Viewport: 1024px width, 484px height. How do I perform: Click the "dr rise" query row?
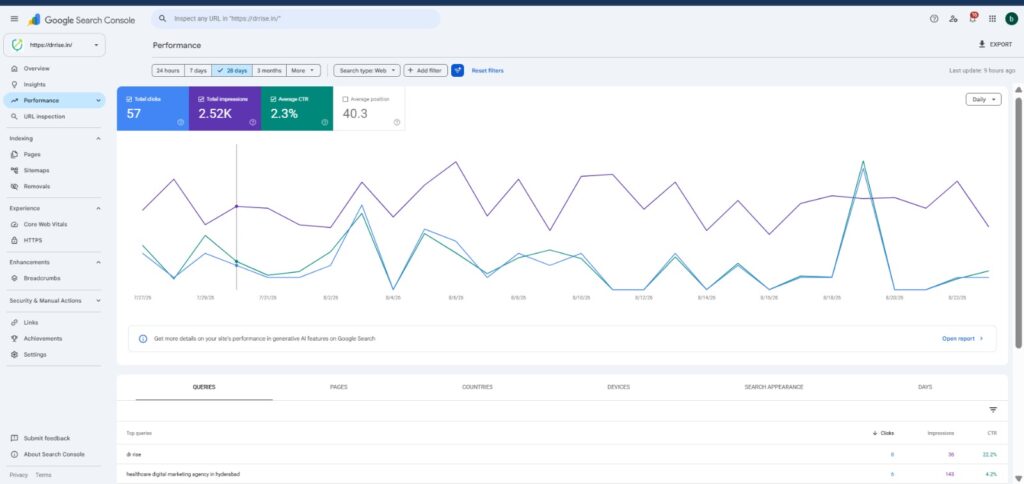pos(562,454)
